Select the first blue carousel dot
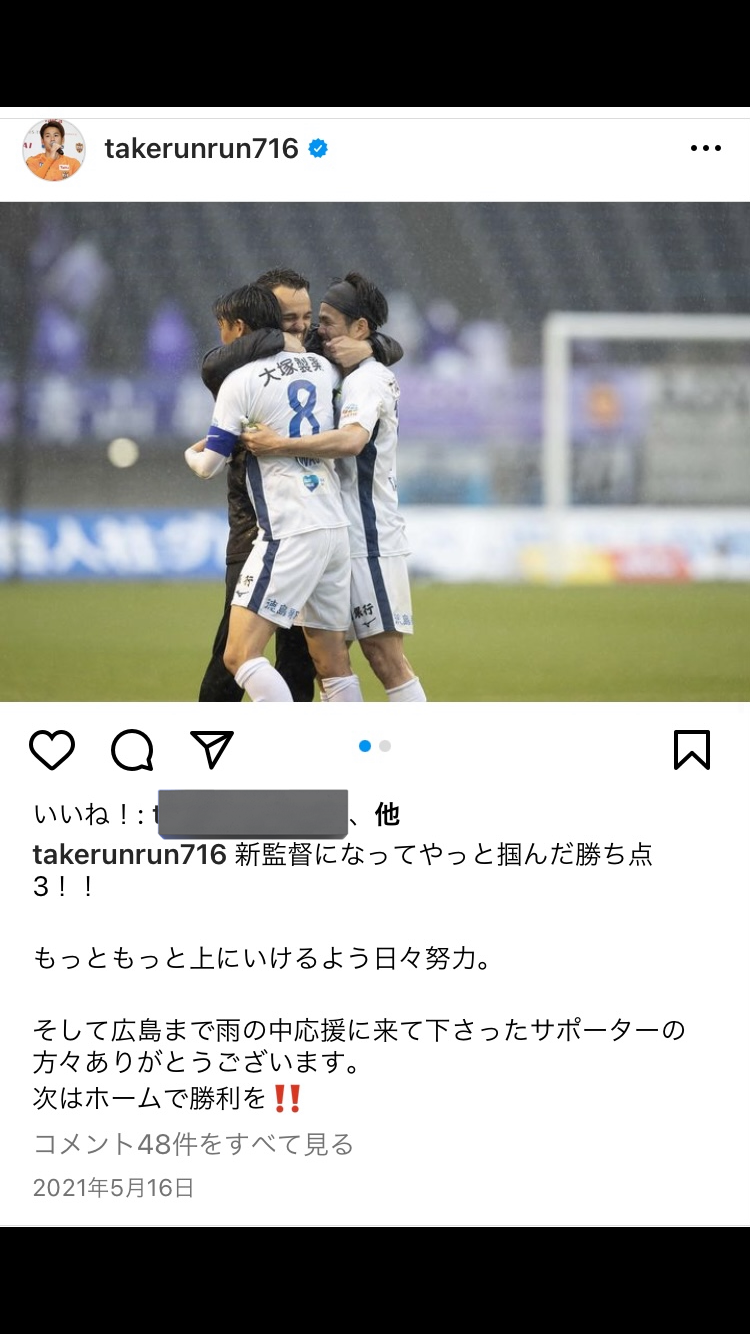Image resolution: width=750 pixels, height=1334 pixels. [365, 746]
